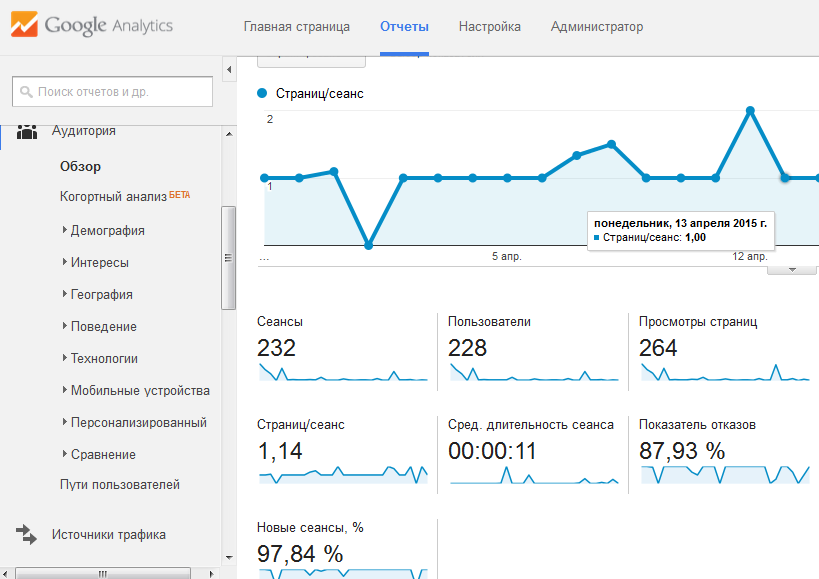The width and height of the screenshot is (819, 579).
Task: Collapse the sidebar with the left arrow
Action: point(229,69)
